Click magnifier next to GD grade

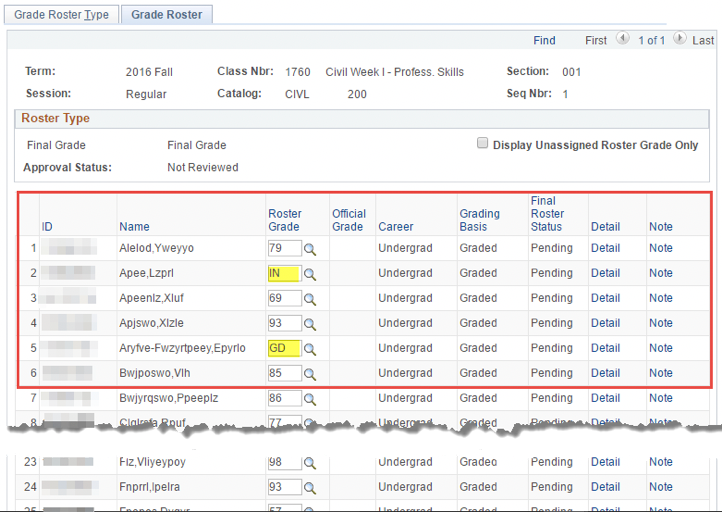point(310,349)
